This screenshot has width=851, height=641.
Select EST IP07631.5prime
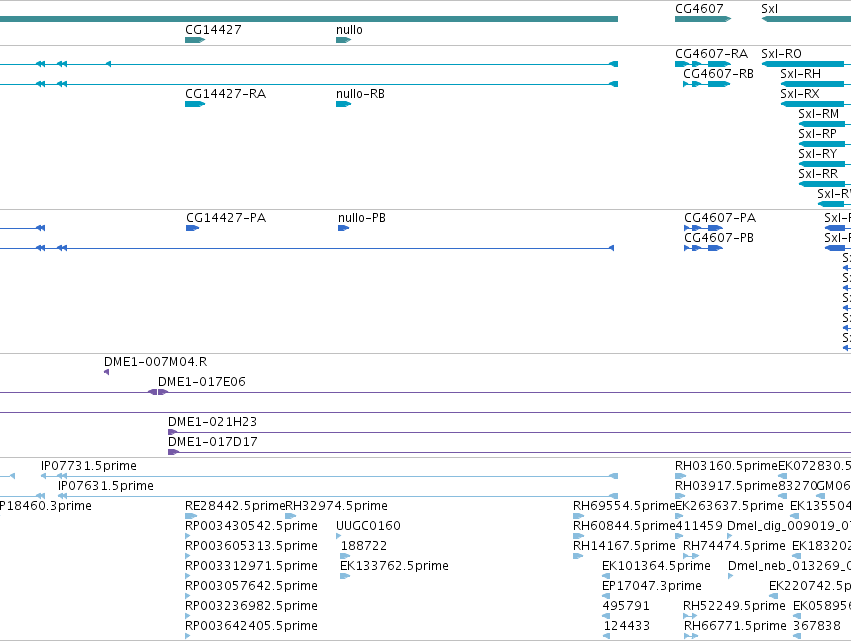[x=106, y=486]
